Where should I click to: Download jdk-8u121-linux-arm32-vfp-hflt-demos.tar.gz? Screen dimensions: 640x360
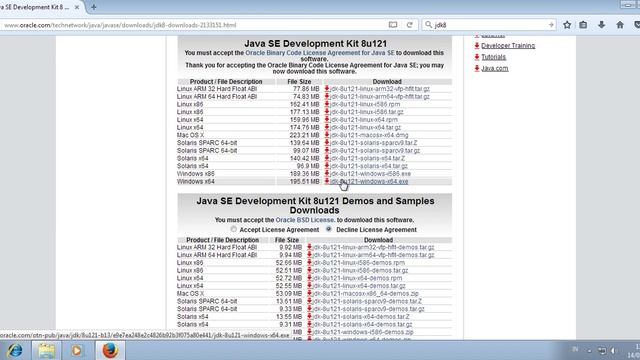pyautogui.click(x=373, y=247)
